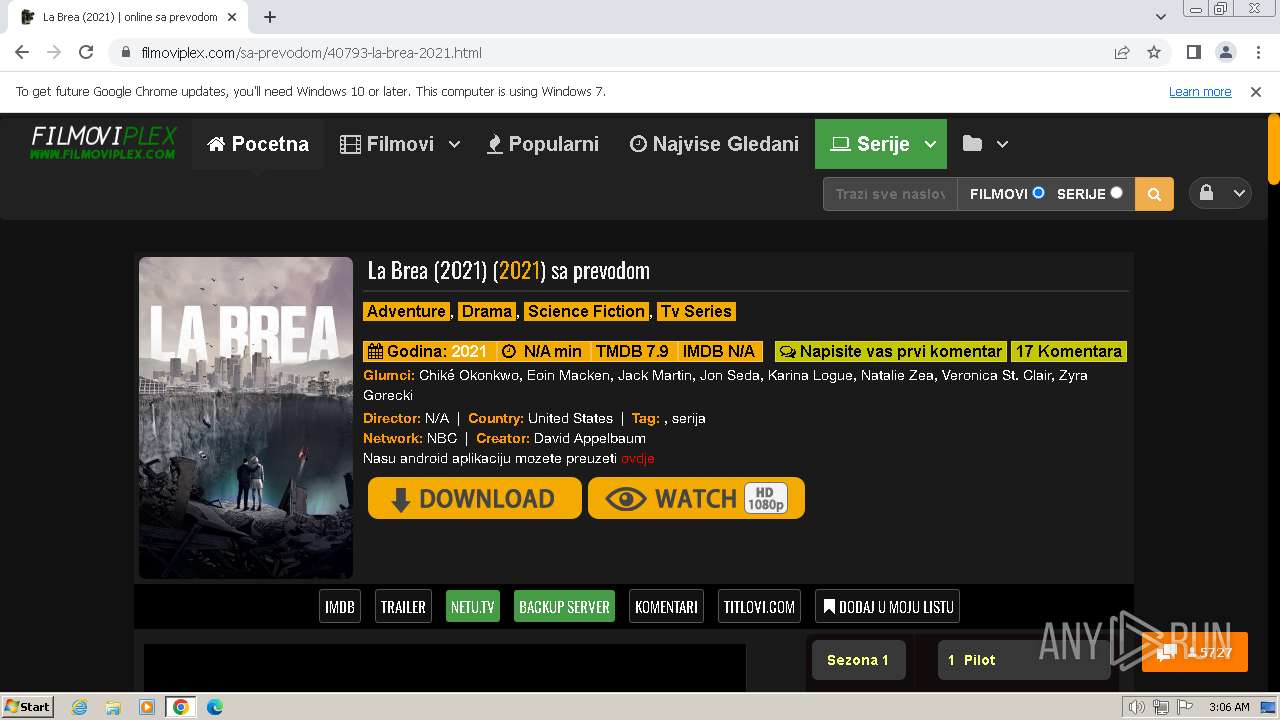Click the volume speaker tray icon
The width and height of the screenshot is (1280, 720).
pyautogui.click(x=1137, y=707)
